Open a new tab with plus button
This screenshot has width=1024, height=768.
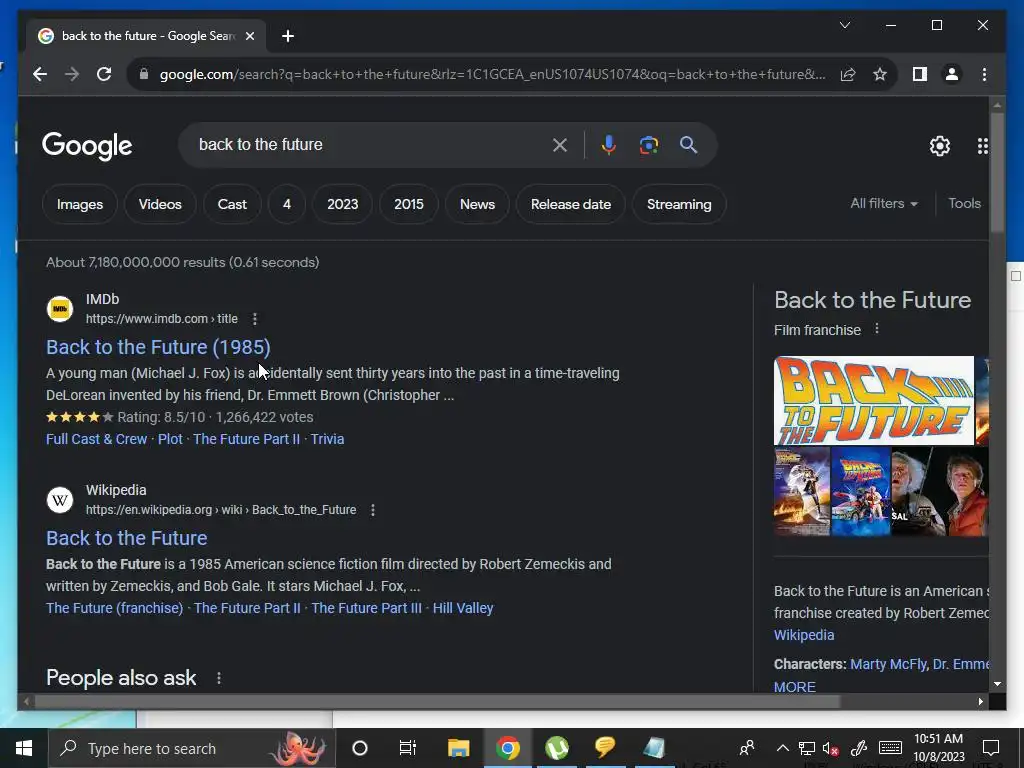tap(288, 36)
